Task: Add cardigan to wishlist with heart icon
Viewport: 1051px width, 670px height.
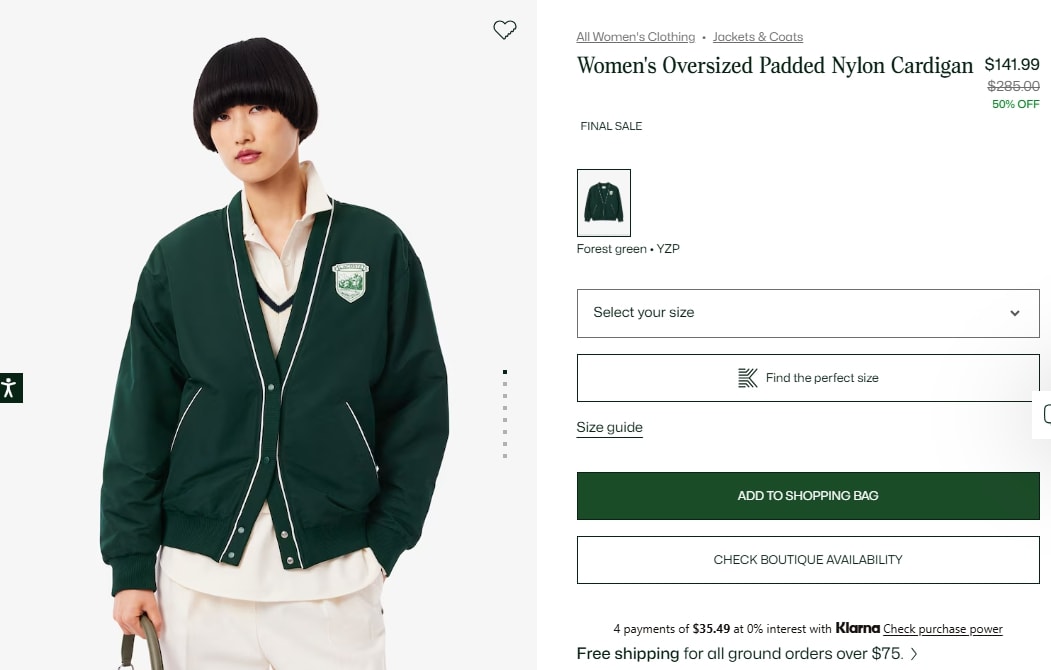Action: click(x=505, y=29)
